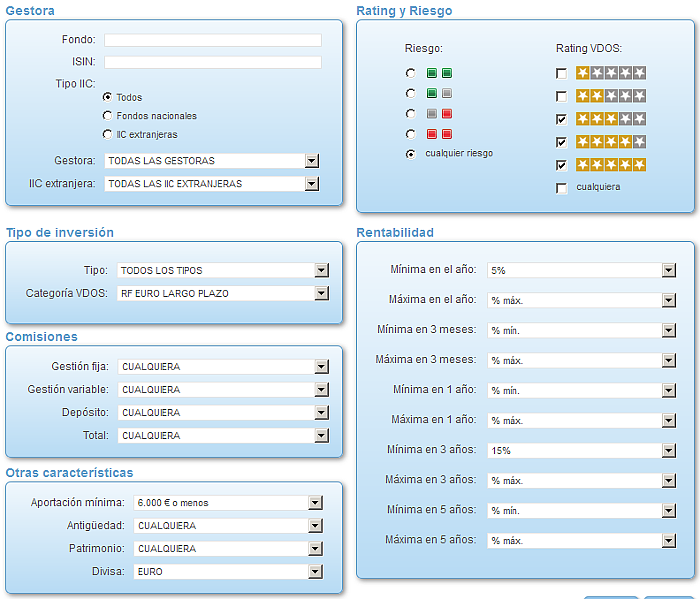Click the one-star rating icon
The image size is (700, 599).
pos(611,73)
